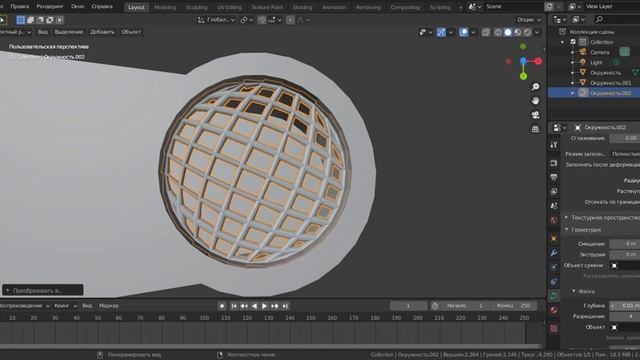
Task: Open the Modifiers wrench tab
Action: [554, 253]
